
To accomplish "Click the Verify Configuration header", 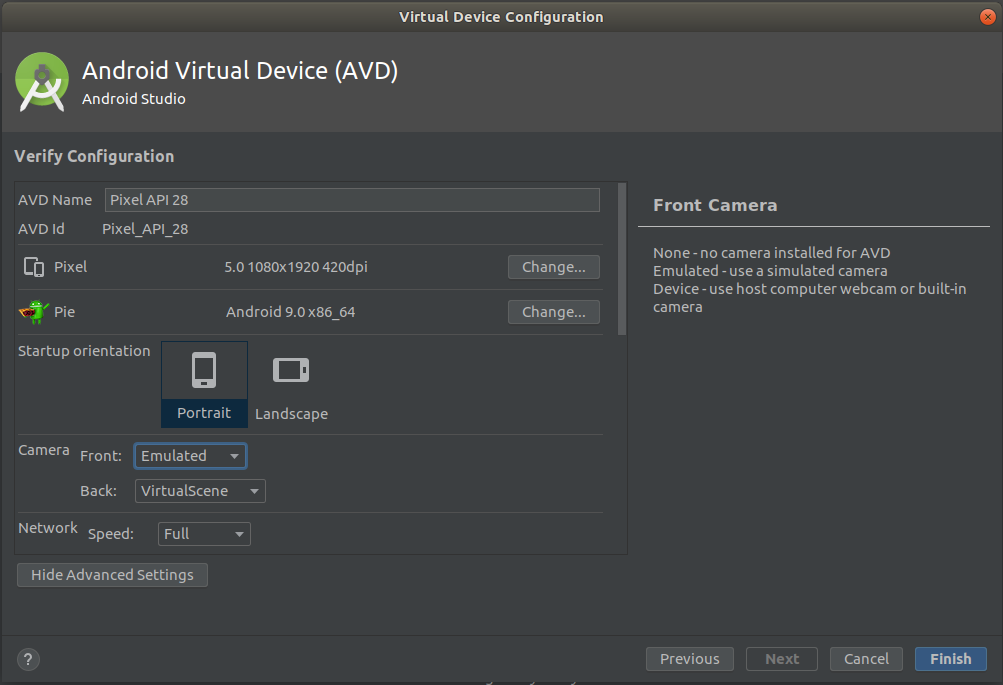I will (94, 156).
